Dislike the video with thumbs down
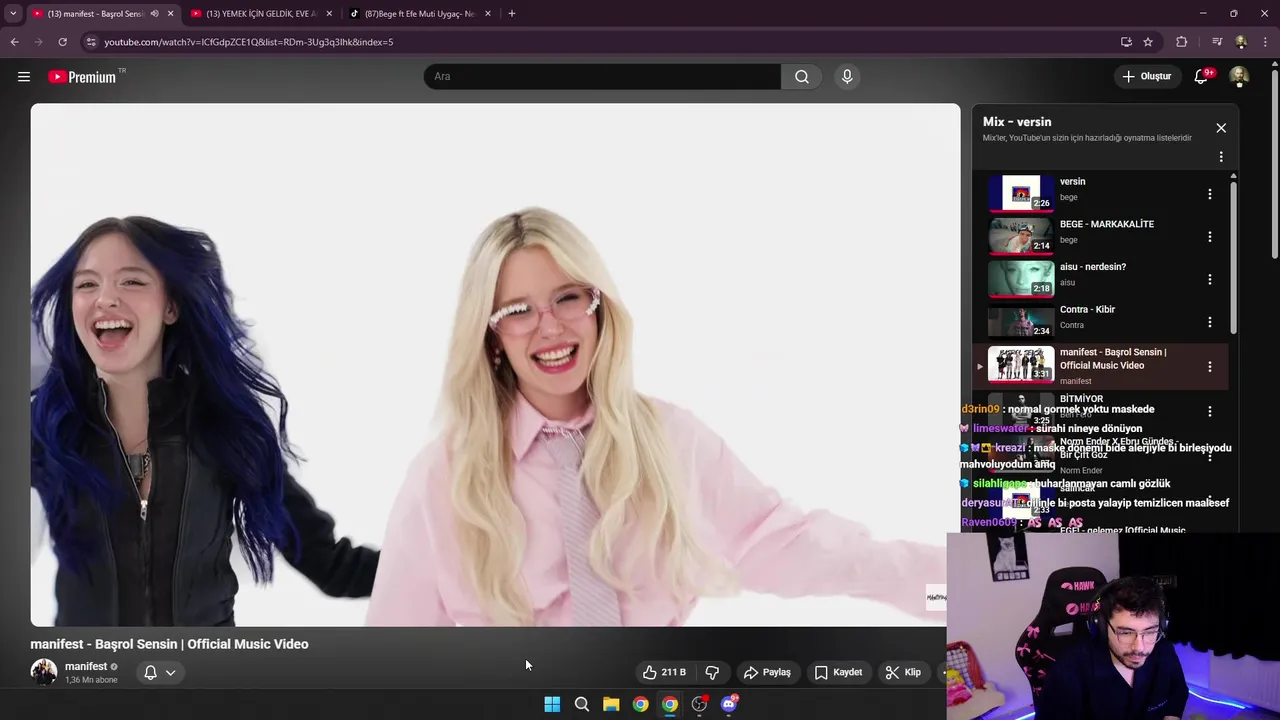Image resolution: width=1280 pixels, height=720 pixels. [x=712, y=672]
